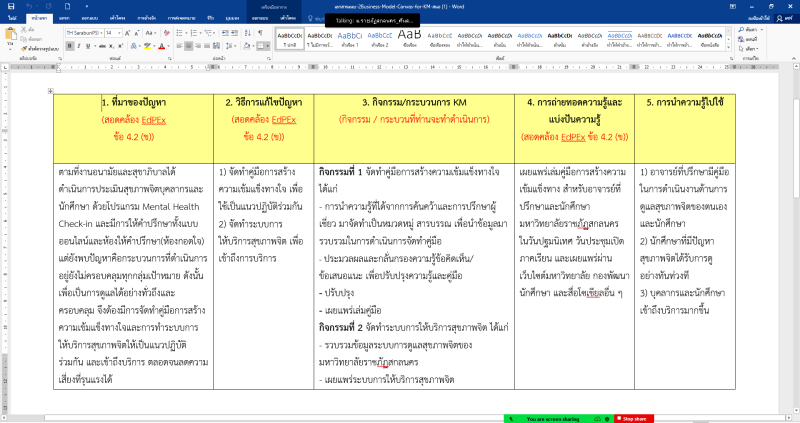Click the Increase font size icon
This screenshot has width=800, height=423.
coord(127,33)
